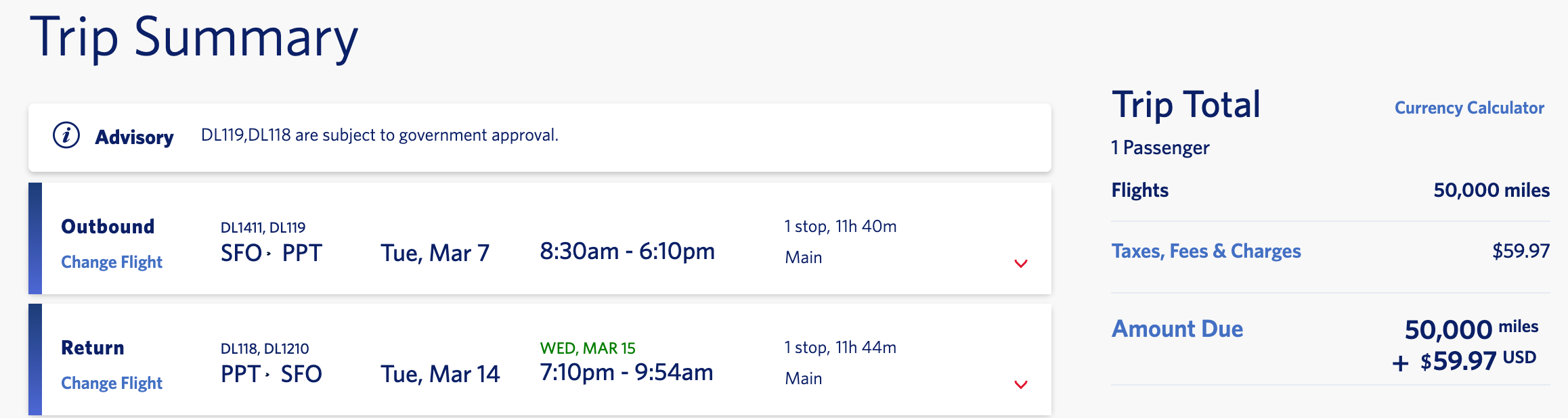The width and height of the screenshot is (1568, 418).
Task: Click the outbound 1 stop, 11h 40m text
Action: tap(840, 227)
